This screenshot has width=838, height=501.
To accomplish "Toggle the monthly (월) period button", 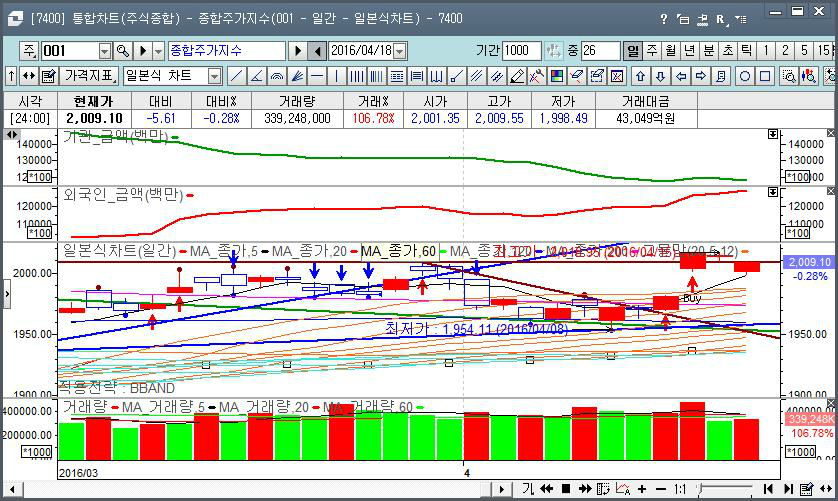I will (x=671, y=51).
